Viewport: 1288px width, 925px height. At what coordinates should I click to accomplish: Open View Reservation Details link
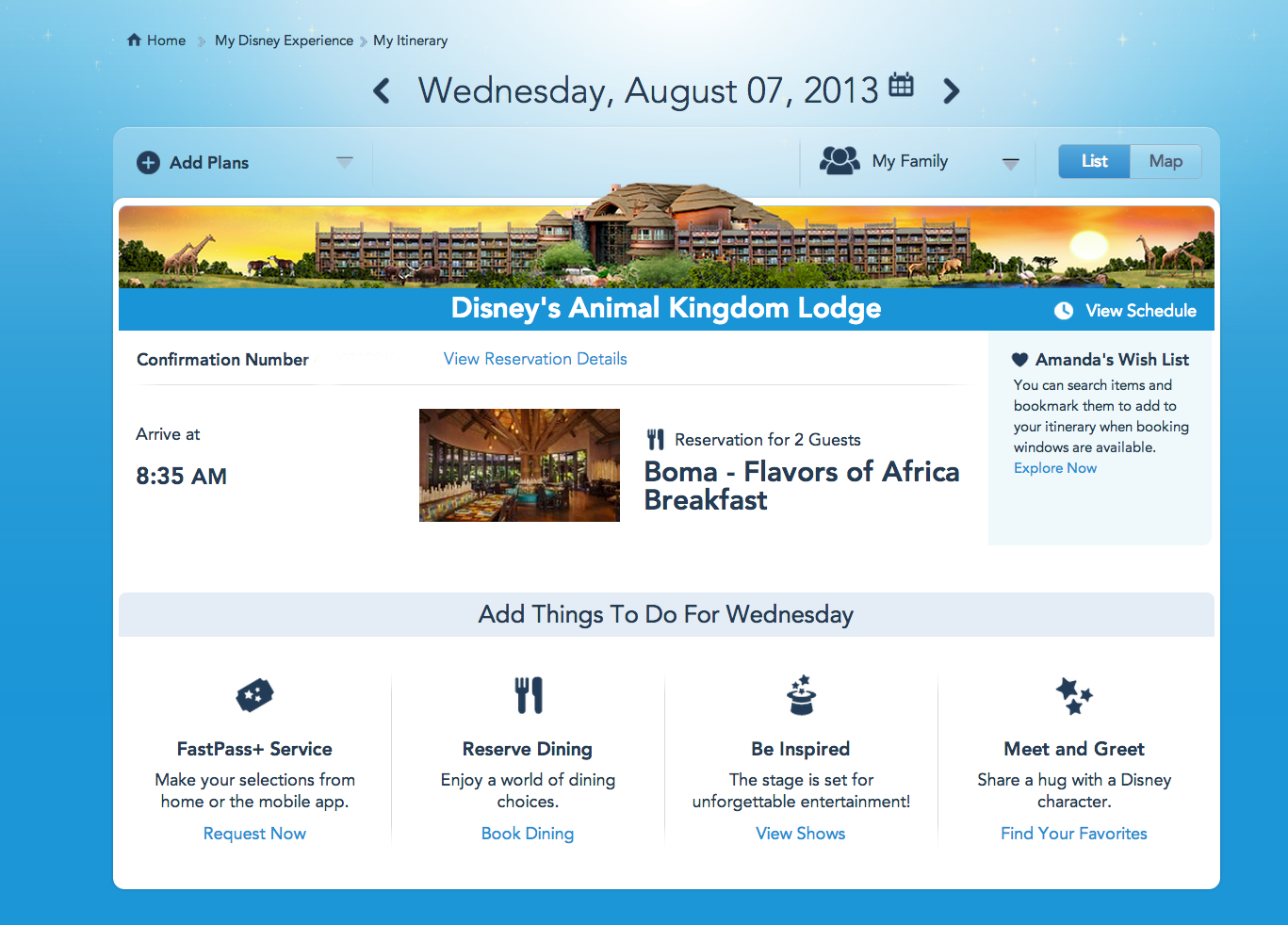pos(535,359)
